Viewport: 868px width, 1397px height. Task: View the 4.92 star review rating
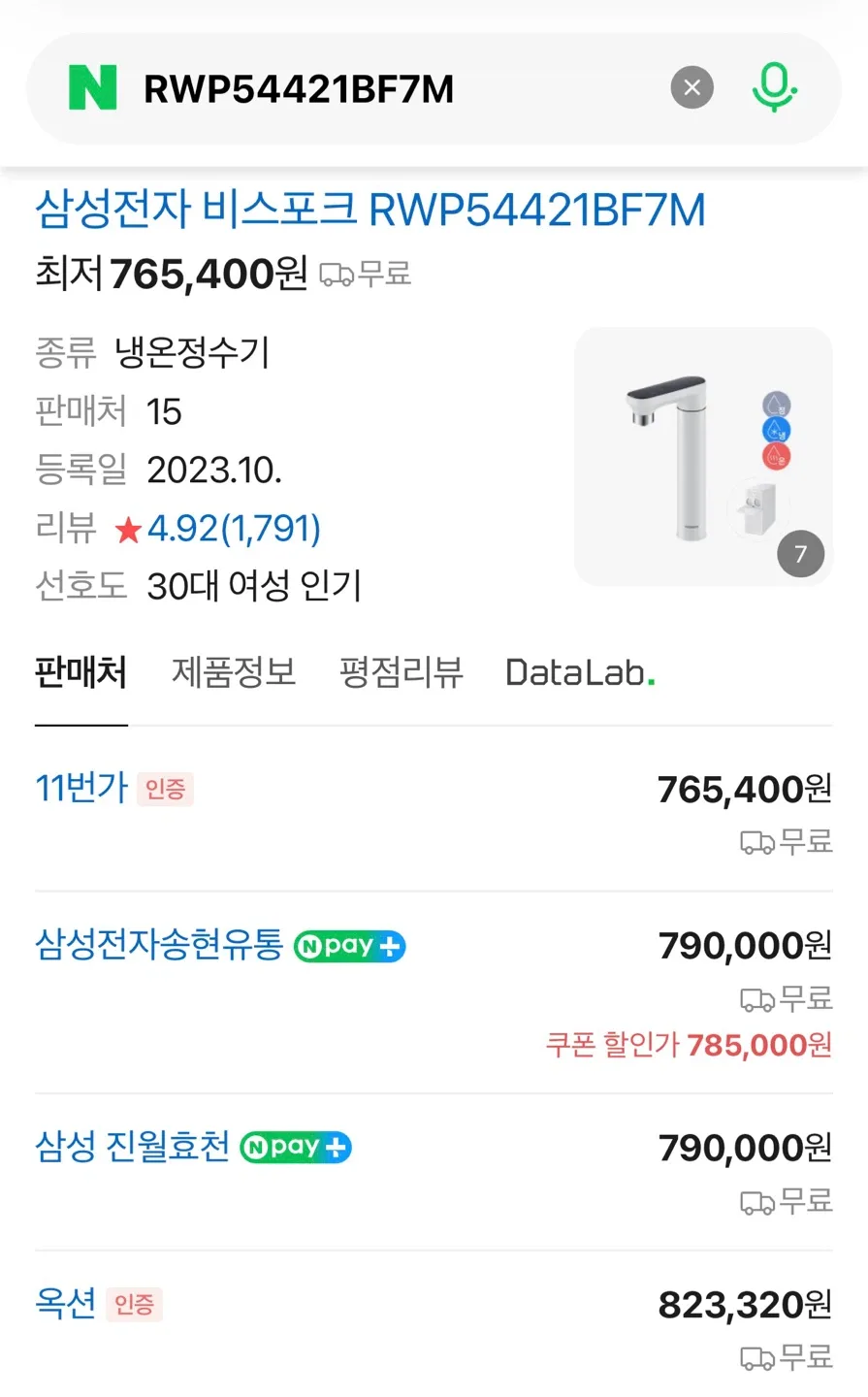(218, 529)
